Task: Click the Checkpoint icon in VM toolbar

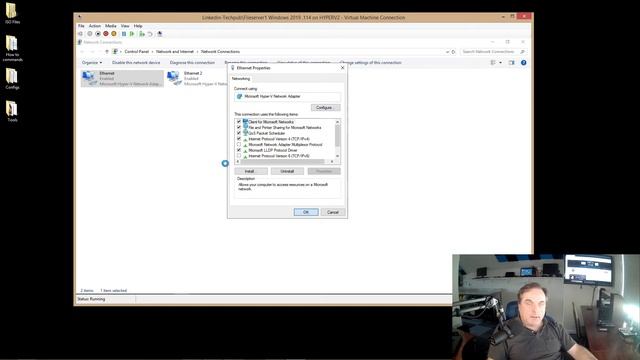Action: point(142,34)
